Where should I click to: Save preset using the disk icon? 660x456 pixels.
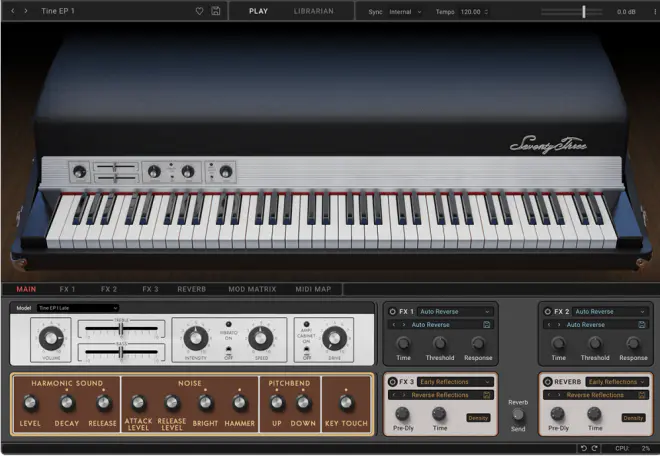pos(216,11)
